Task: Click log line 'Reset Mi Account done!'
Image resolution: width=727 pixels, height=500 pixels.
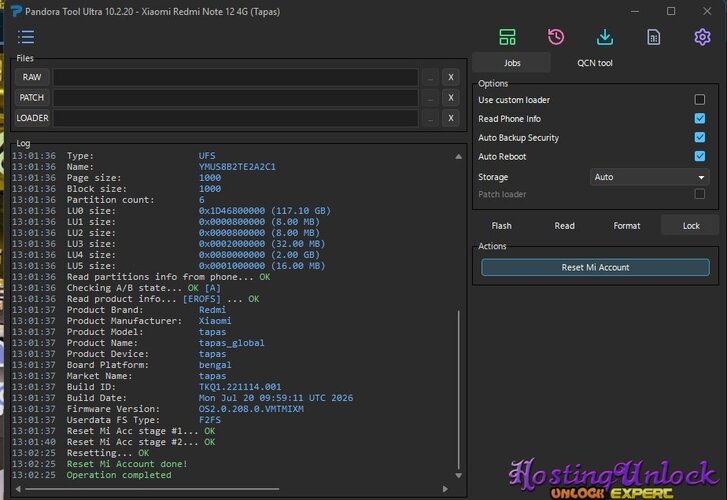Action: (x=127, y=464)
